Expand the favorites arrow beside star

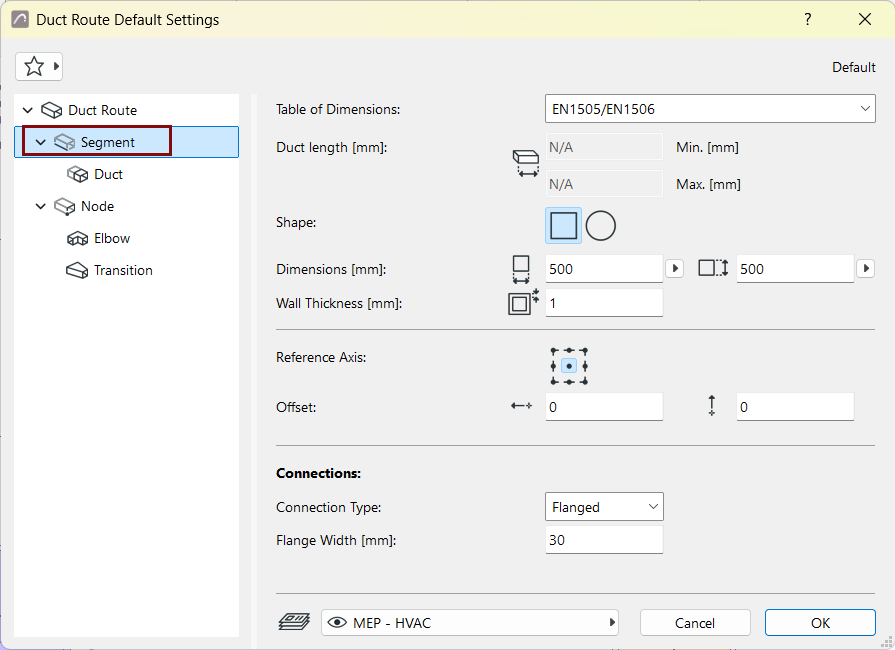56,66
